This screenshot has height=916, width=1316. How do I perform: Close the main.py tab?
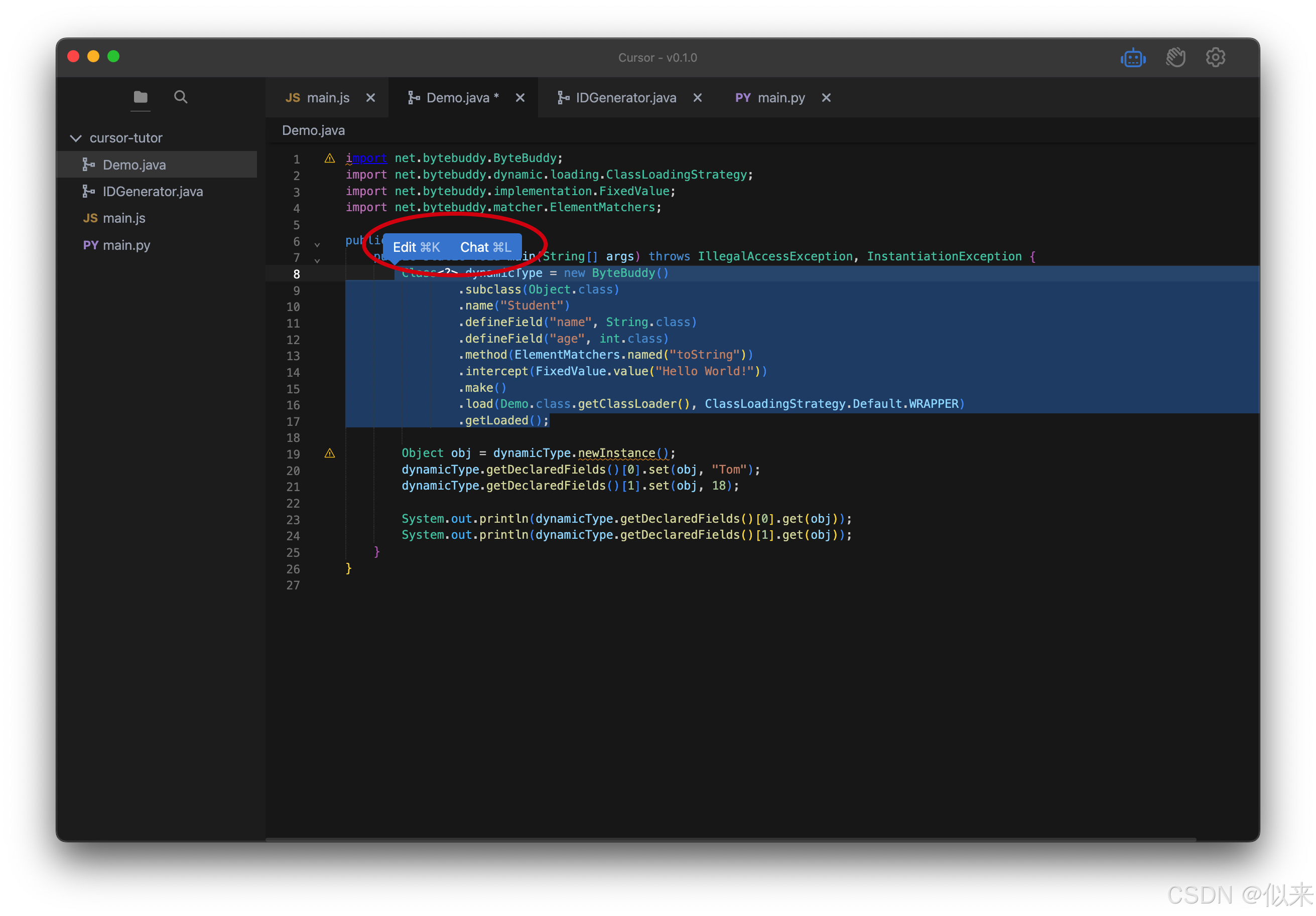coord(826,98)
